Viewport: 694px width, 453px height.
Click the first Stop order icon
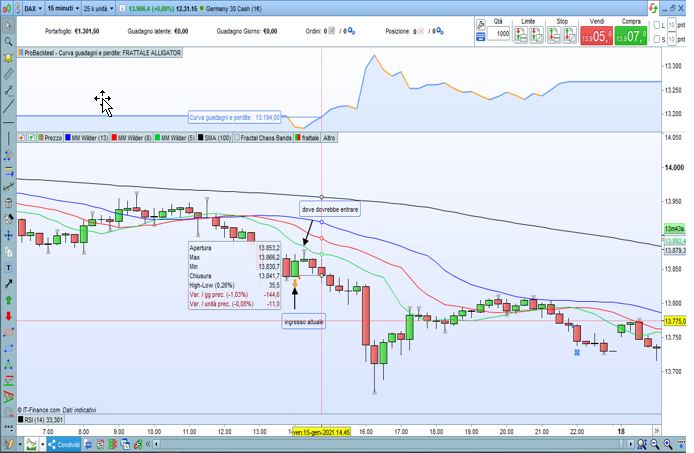(x=554, y=35)
